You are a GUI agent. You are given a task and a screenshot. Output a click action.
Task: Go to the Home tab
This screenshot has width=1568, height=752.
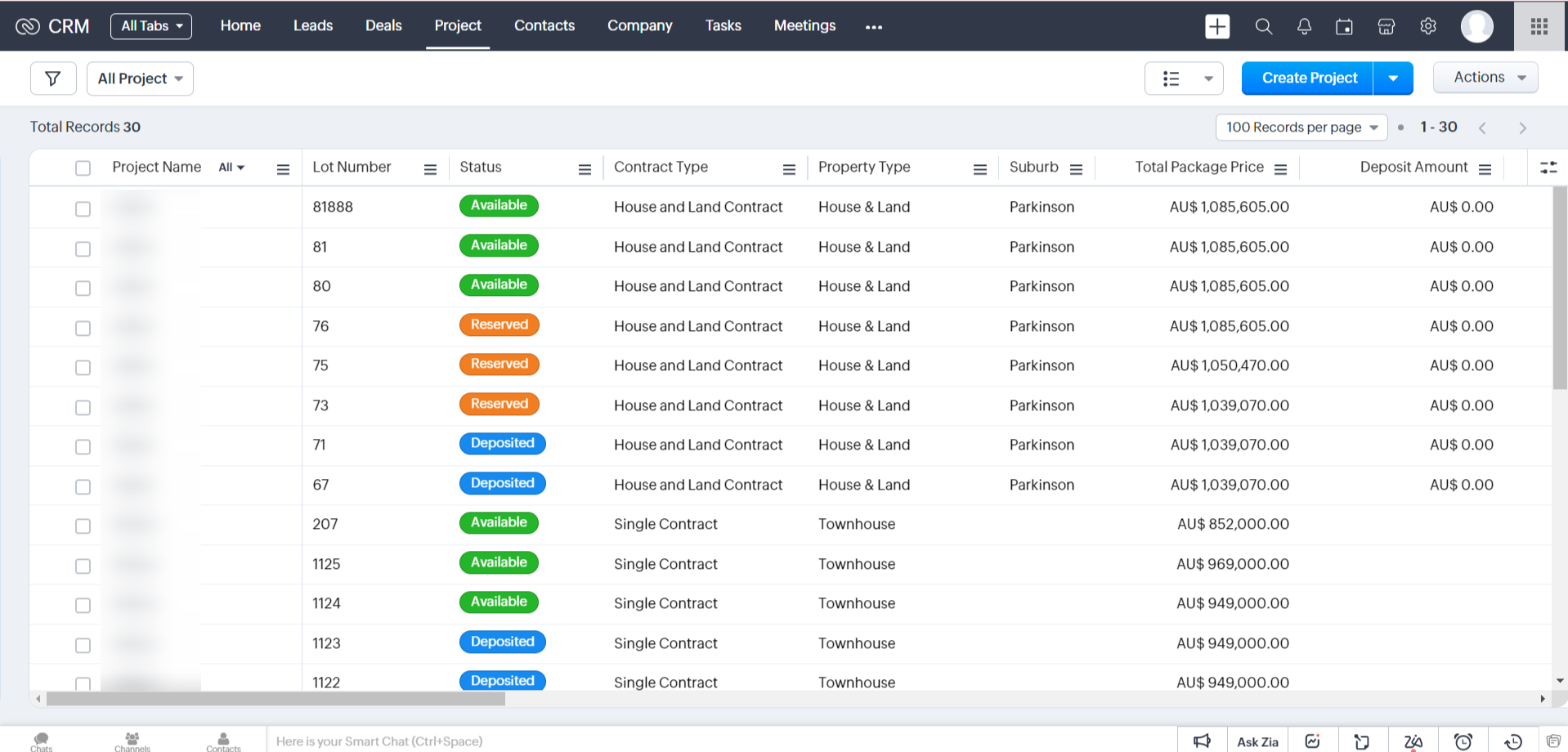[x=240, y=26]
